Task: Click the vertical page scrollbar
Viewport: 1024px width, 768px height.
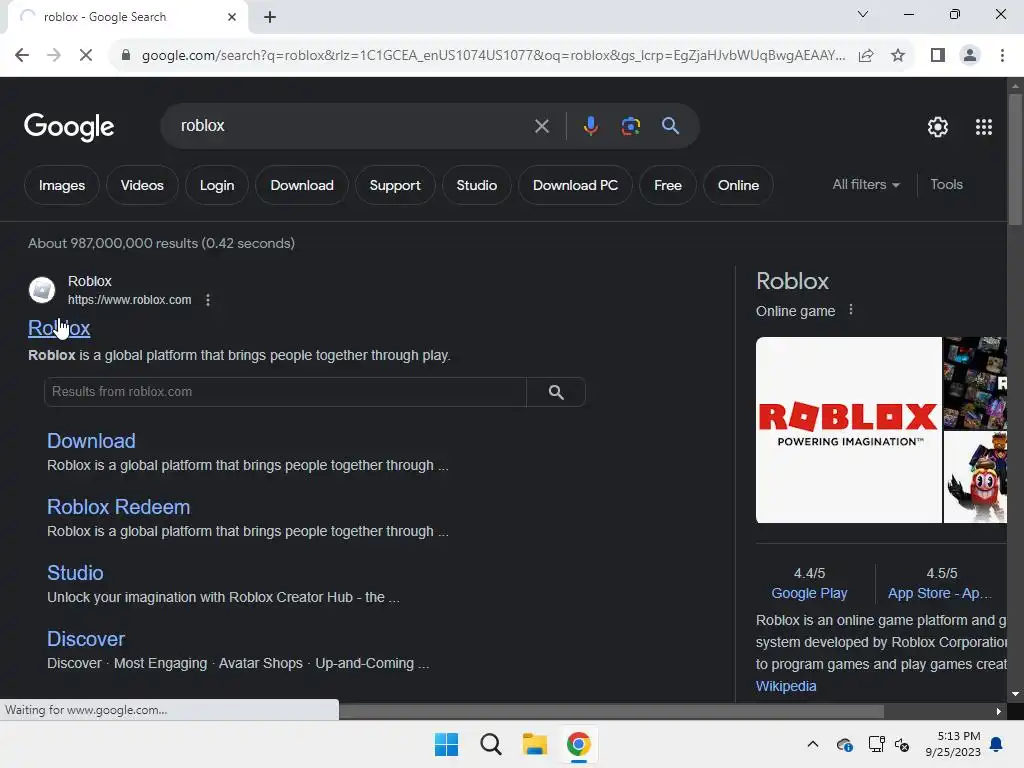Action: click(1015, 160)
